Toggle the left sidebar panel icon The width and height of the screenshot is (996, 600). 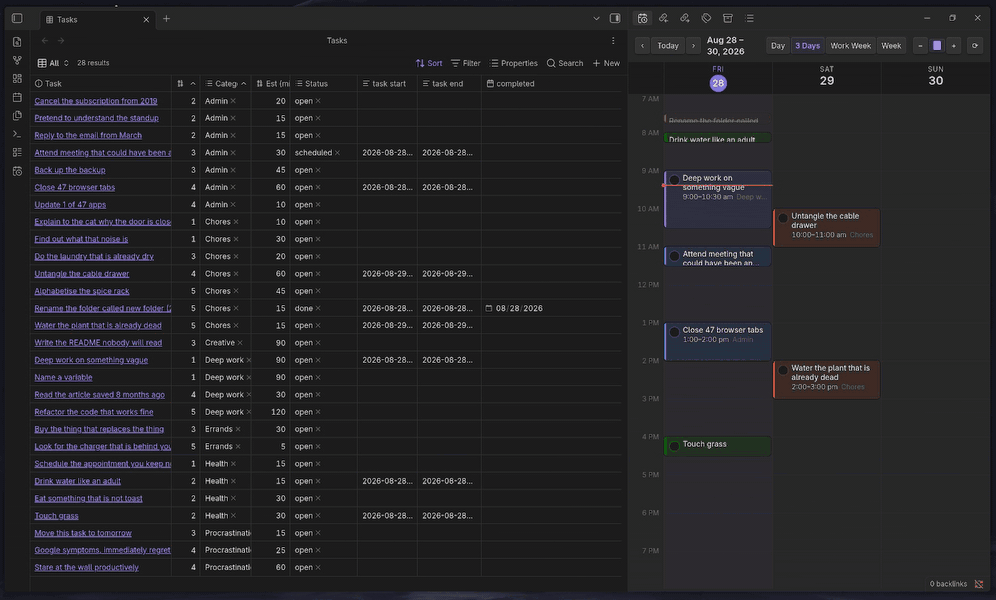[17, 18]
